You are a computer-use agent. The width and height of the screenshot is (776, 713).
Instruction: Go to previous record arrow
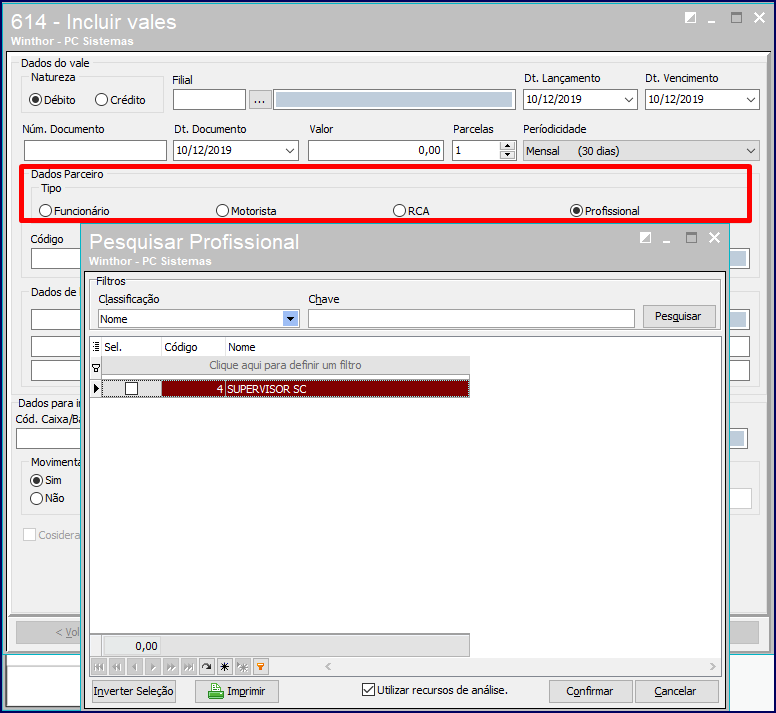pos(135,667)
